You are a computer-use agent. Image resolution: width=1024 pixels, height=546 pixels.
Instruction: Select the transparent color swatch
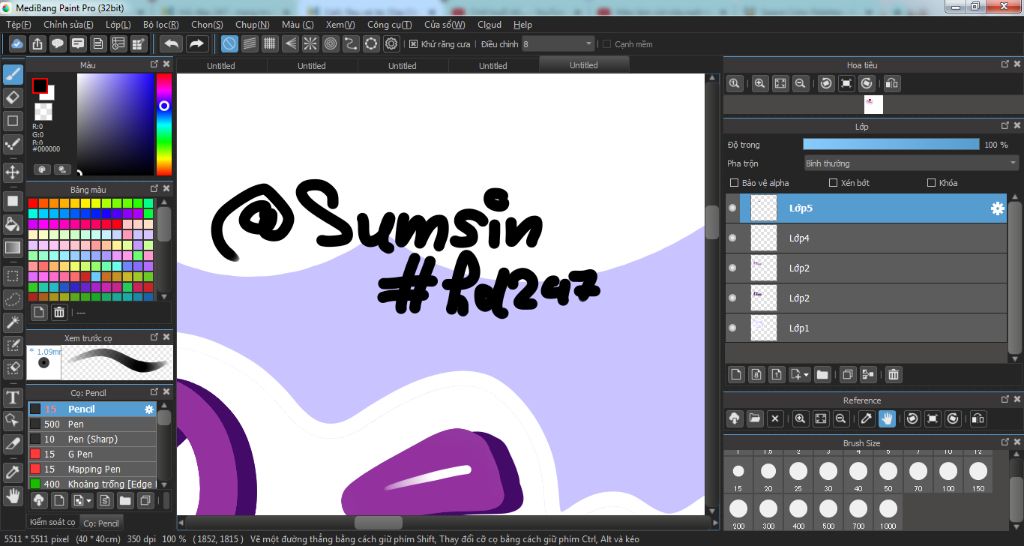pyautogui.click(x=43, y=111)
